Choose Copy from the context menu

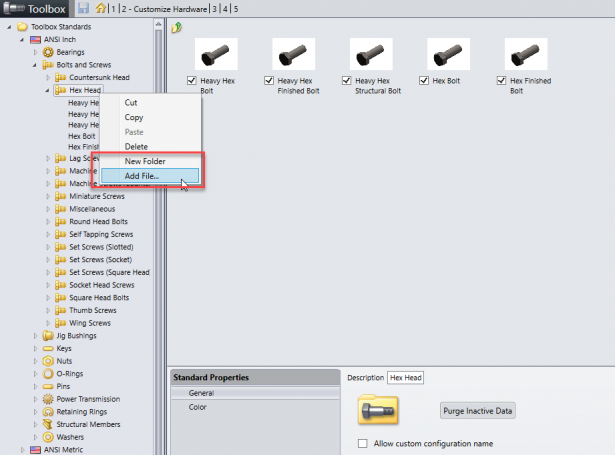pos(151,117)
